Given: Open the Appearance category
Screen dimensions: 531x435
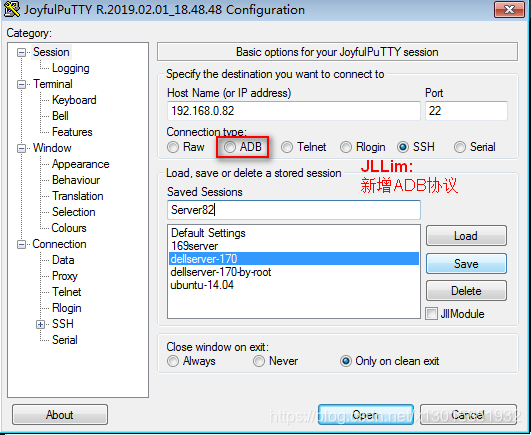Looking at the screenshot, I should click(81, 164).
